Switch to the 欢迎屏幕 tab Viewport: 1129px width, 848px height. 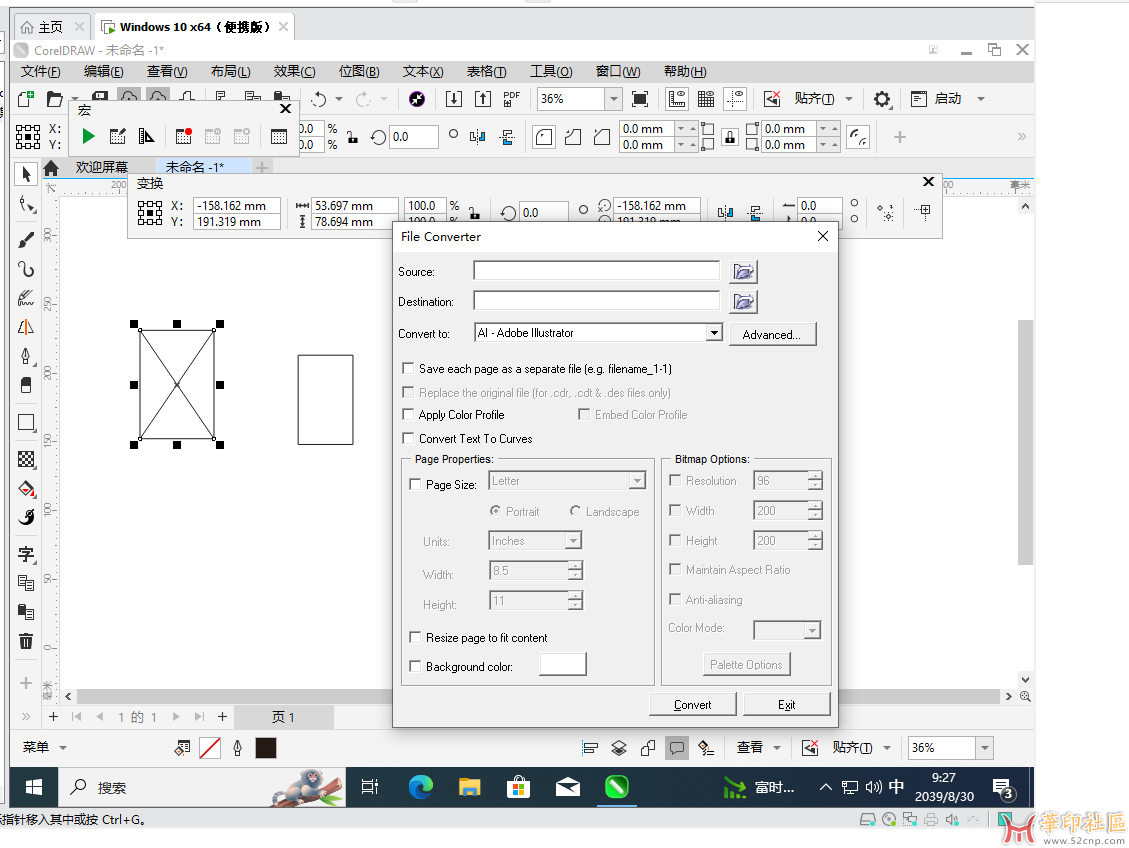tap(102, 167)
